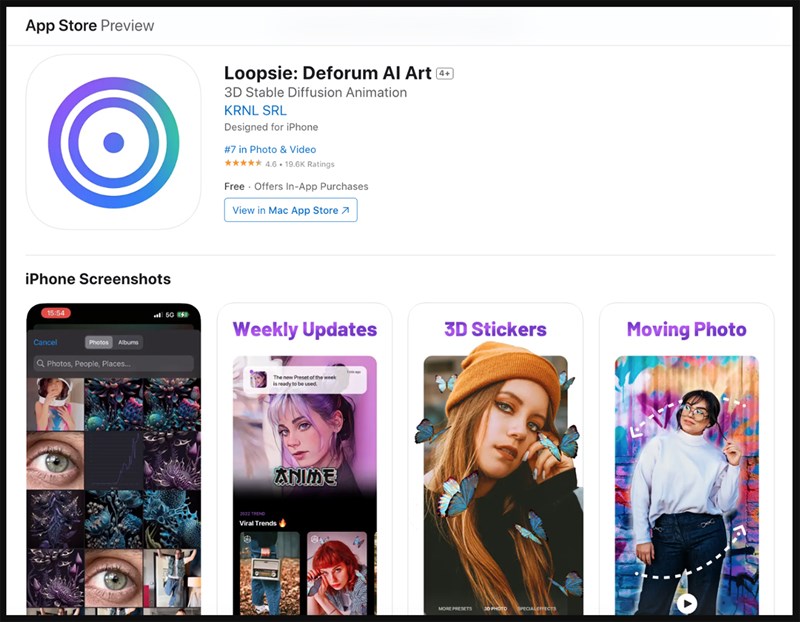This screenshot has width=800, height=622.
Task: Click the Loopsie app icon
Action: pyautogui.click(x=113, y=142)
